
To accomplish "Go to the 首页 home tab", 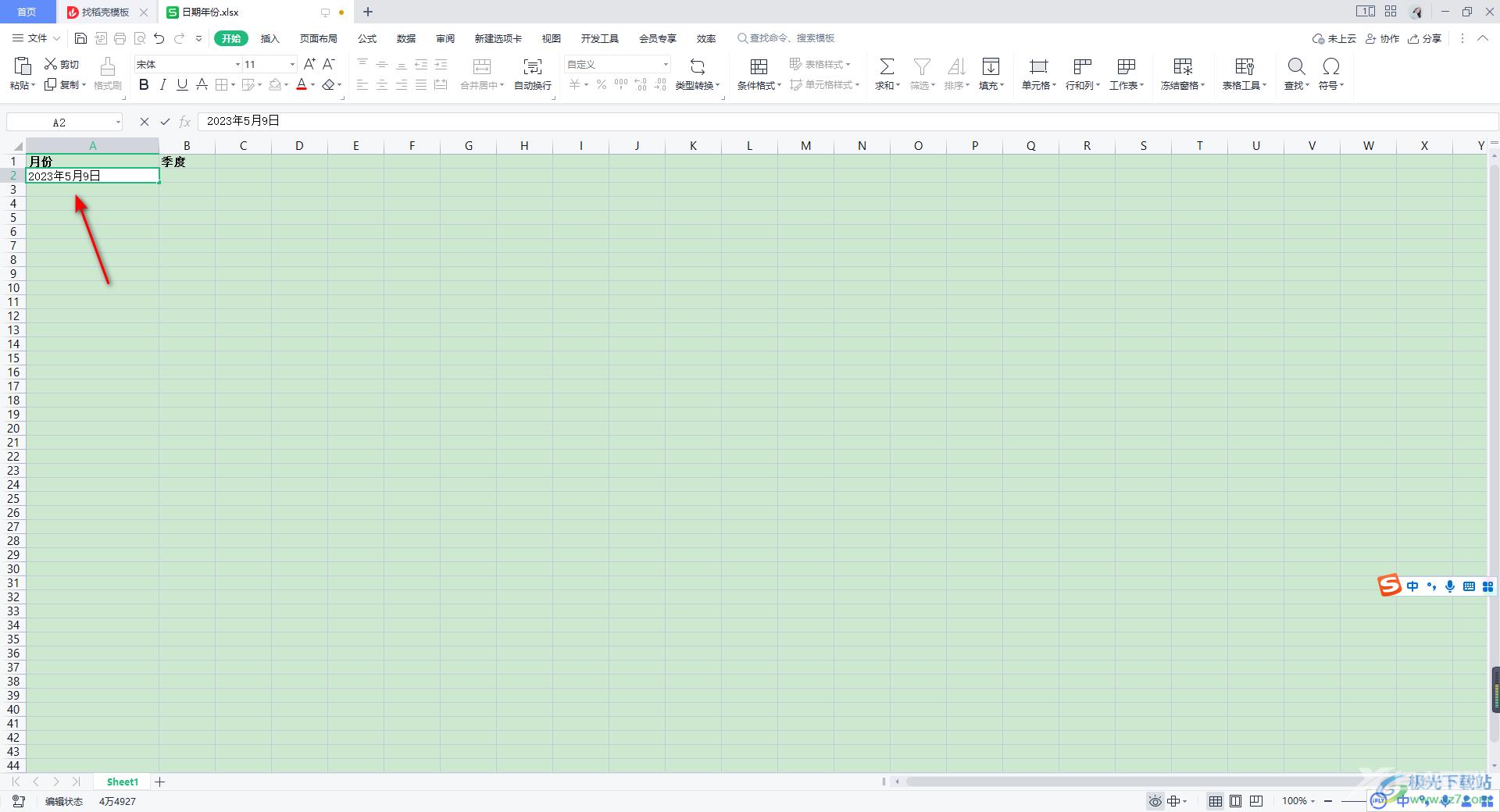I will [x=27, y=12].
